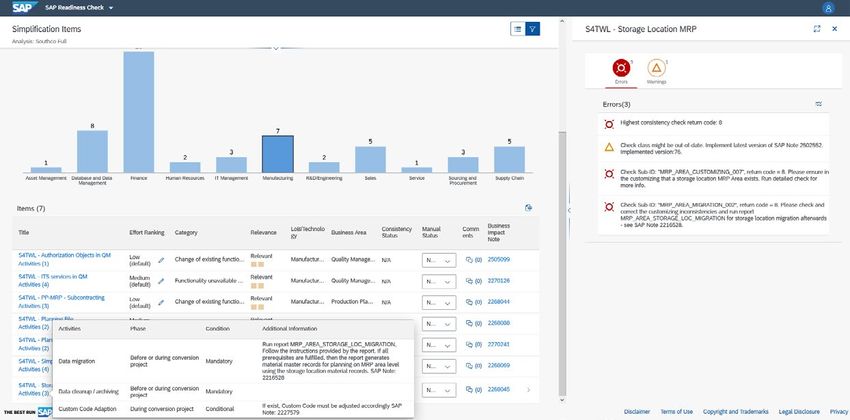Click Data migration row in activities popup
The image size is (850, 420).
[233, 360]
